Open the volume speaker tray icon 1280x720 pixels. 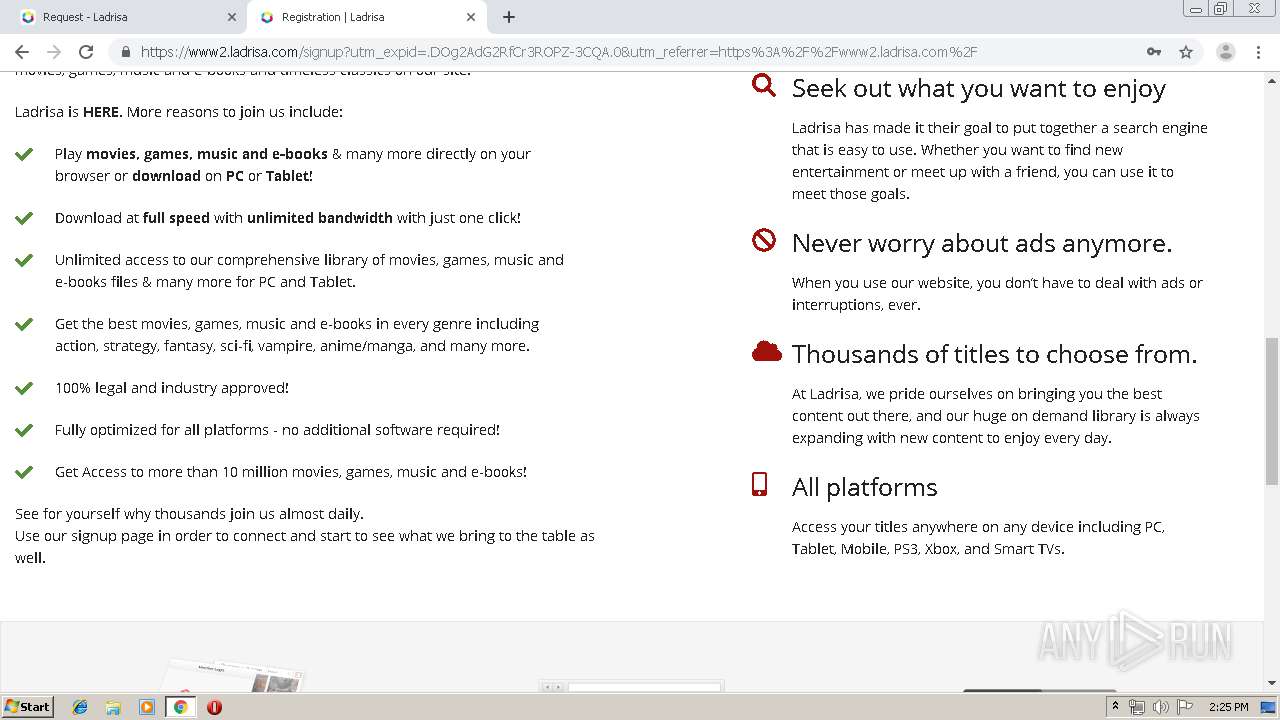tap(1160, 707)
